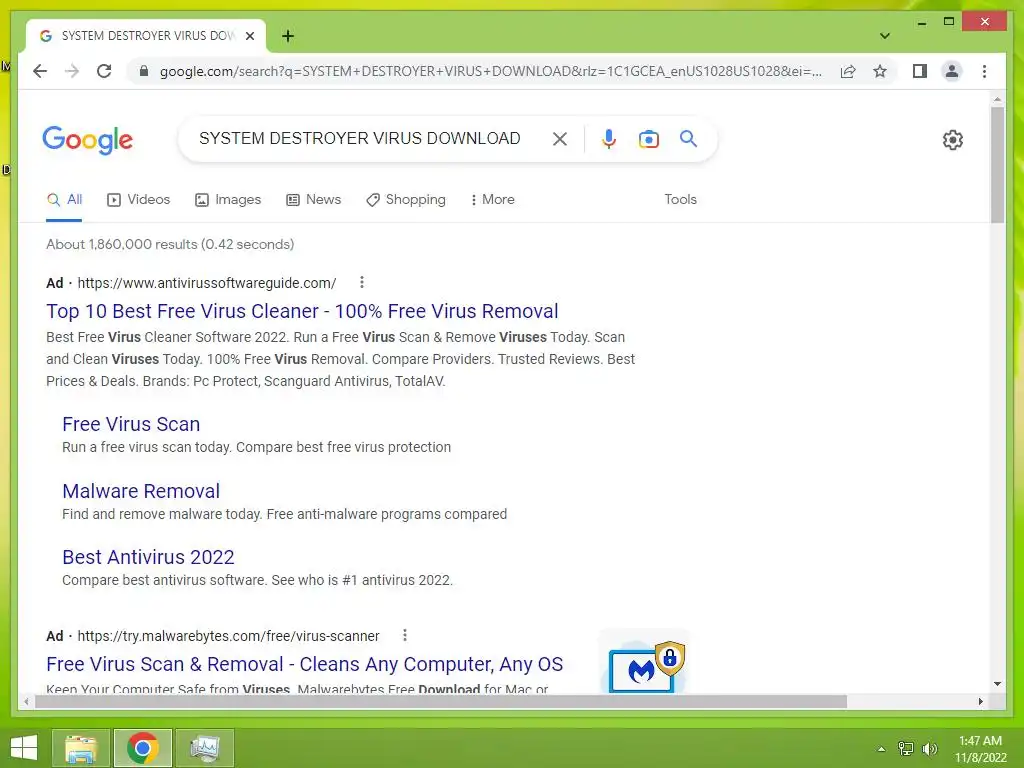Screen dimensions: 1024x768
Task: Open the Free Virus Scan sitelink
Action: [x=131, y=424]
